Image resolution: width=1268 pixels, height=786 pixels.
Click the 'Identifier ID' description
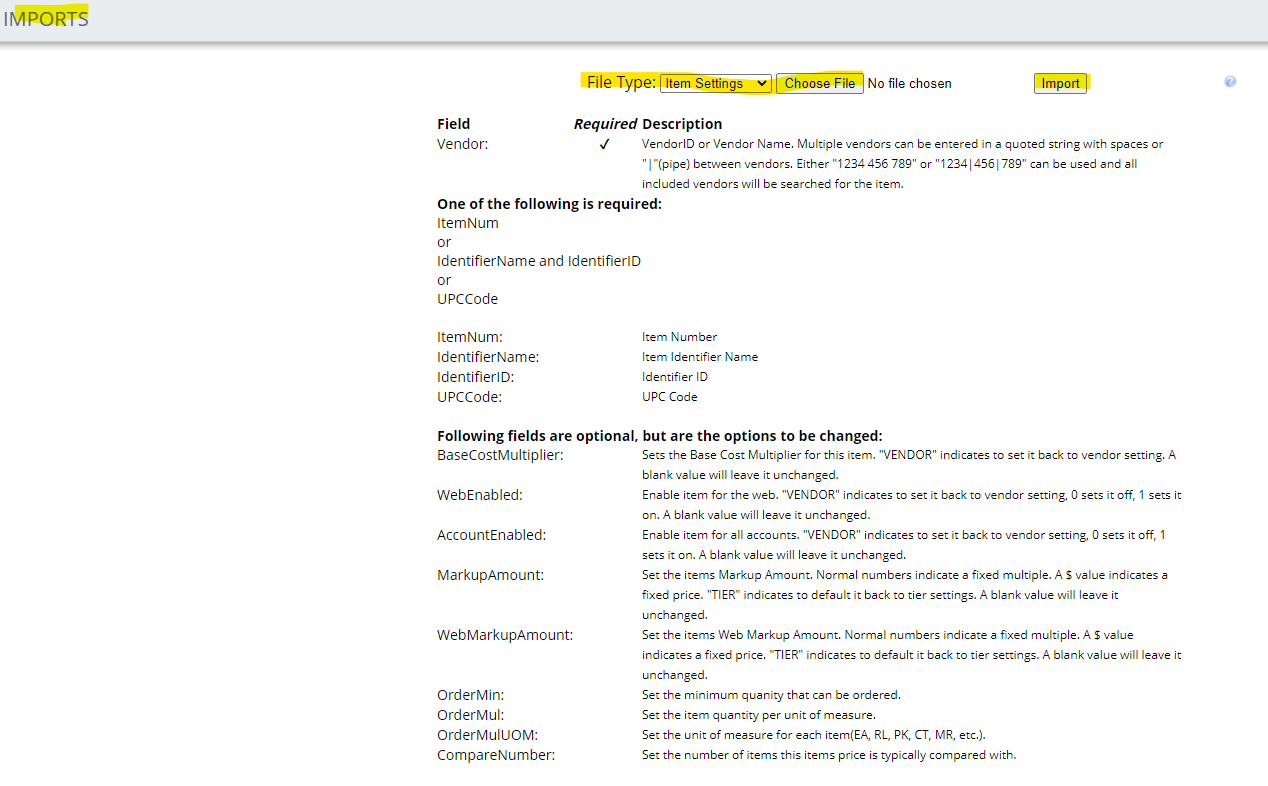pos(675,377)
